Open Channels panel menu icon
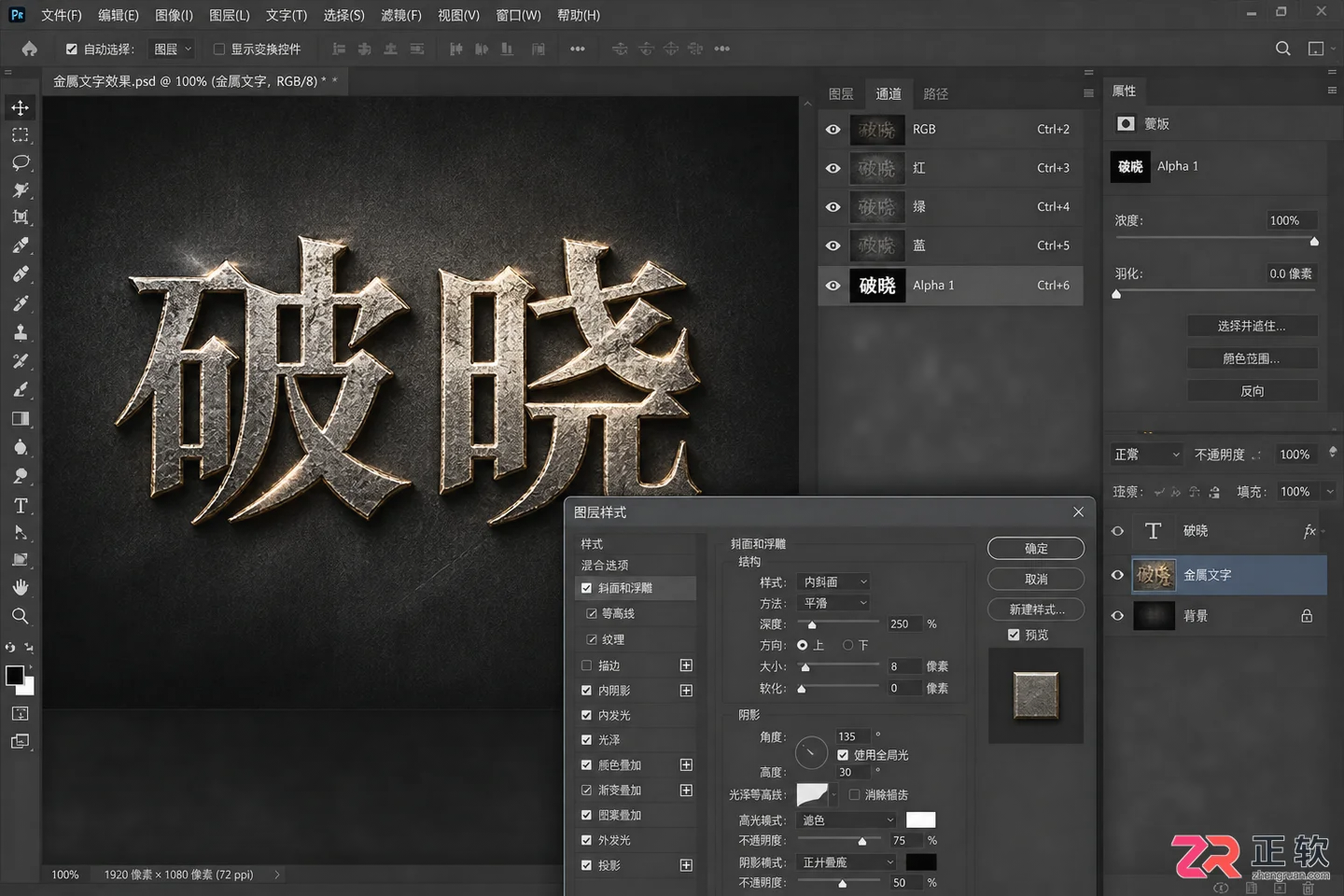Viewport: 1344px width, 896px height. [1088, 93]
